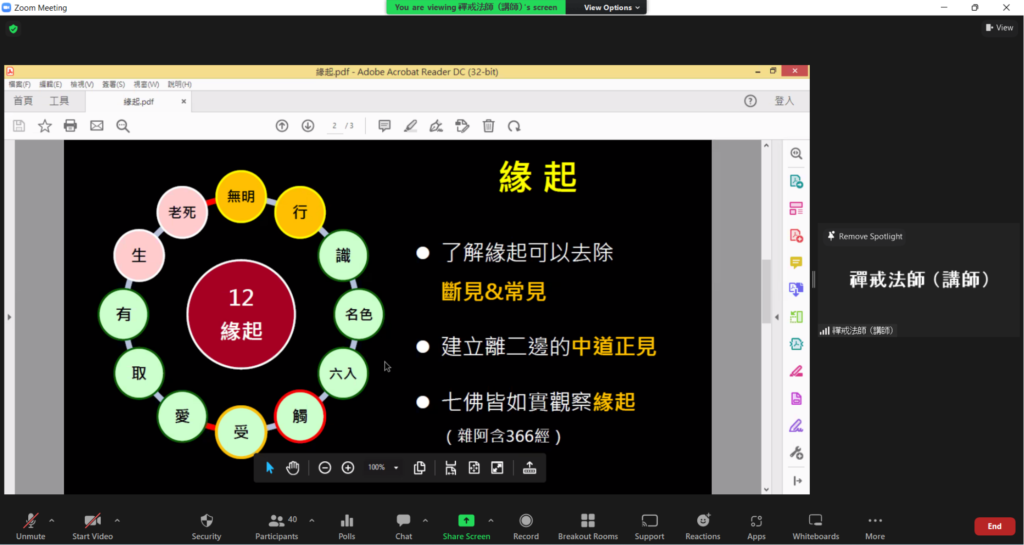
Task: Expand audio settings arrow beside Unmute
Action: [x=52, y=520]
